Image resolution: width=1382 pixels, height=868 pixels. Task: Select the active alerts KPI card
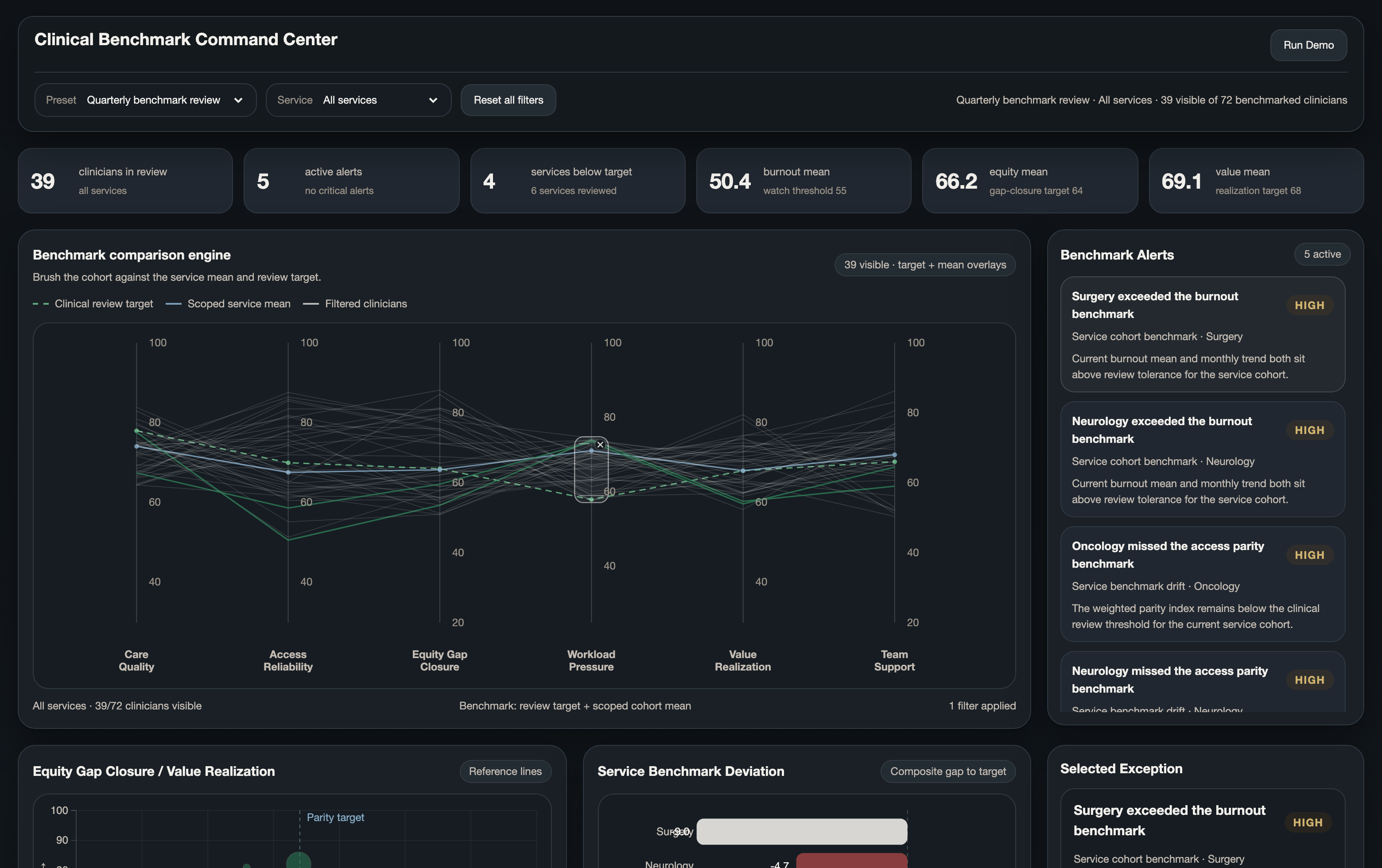pyautogui.click(x=351, y=181)
